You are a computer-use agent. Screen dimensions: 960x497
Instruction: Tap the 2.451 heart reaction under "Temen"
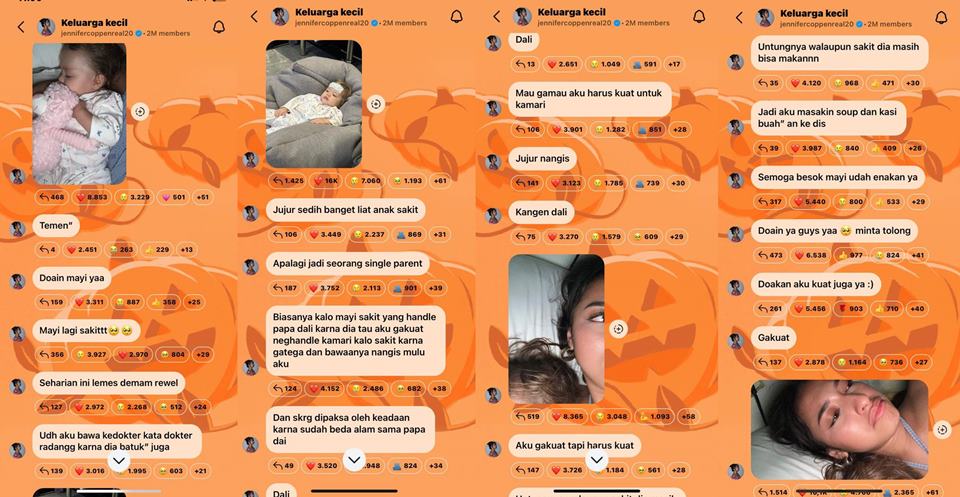click(x=80, y=250)
